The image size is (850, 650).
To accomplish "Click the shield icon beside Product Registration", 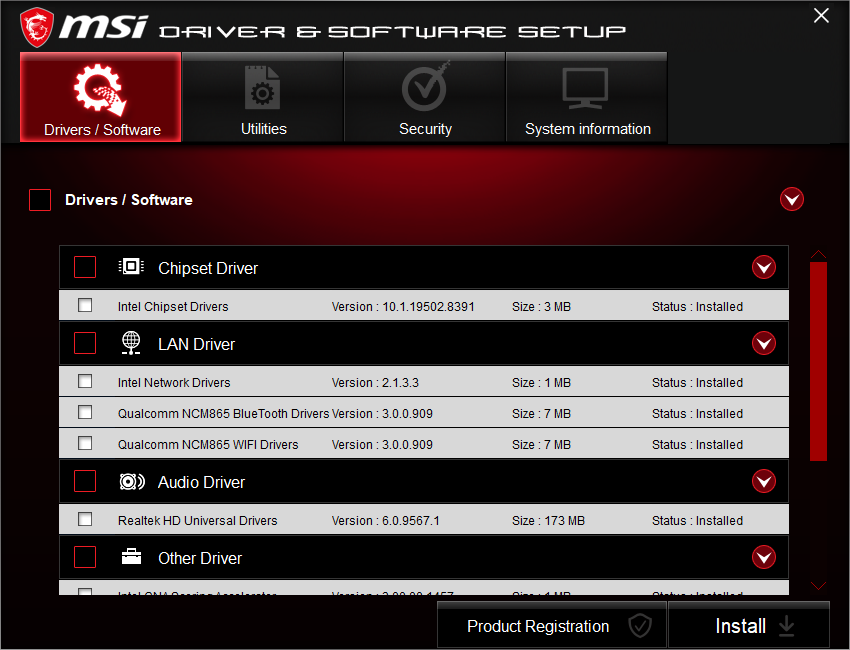I will tap(640, 625).
